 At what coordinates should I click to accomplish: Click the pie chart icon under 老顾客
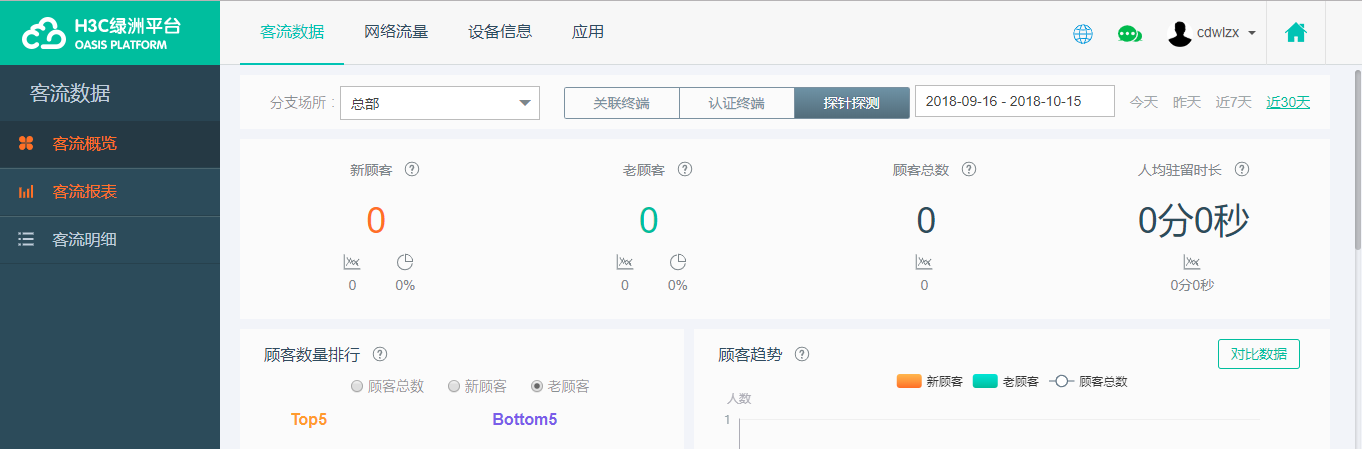point(678,262)
